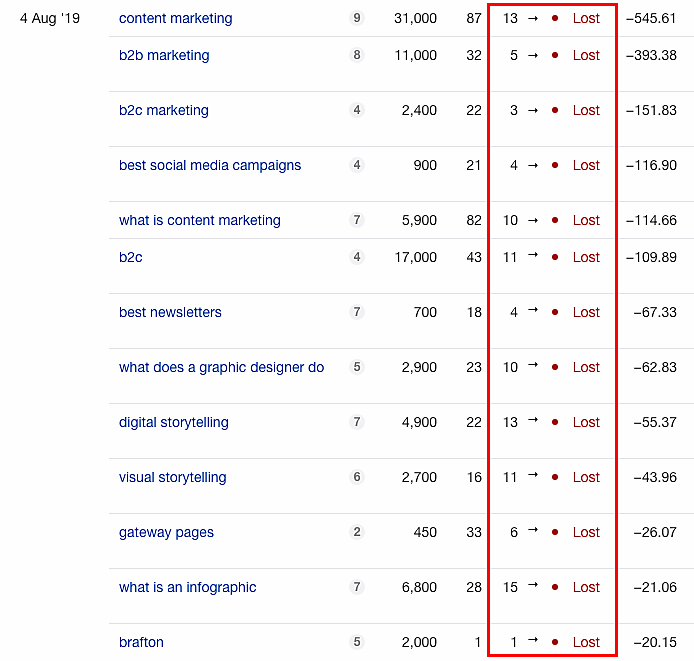Open the what is content marketing link
Screen dimensions: 694x661
[200, 220]
